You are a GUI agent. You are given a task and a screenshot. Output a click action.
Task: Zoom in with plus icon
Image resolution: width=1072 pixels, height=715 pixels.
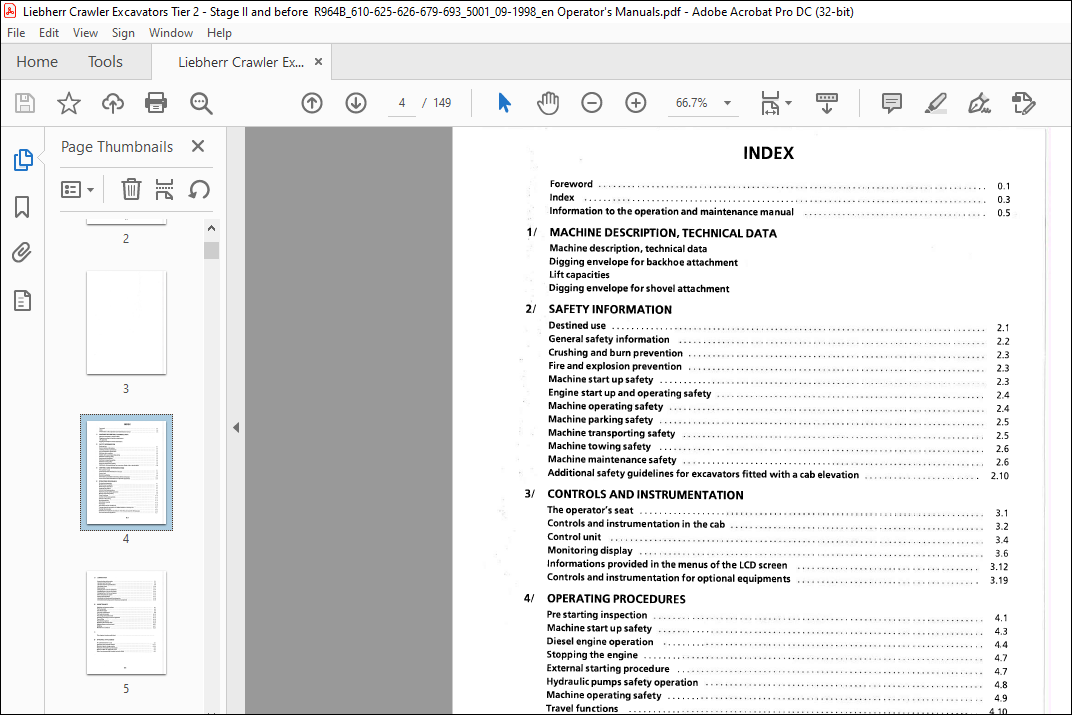coord(635,103)
